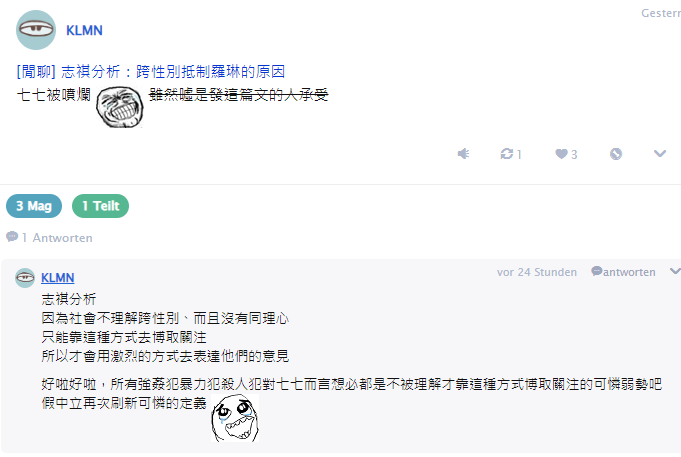Show the 3 Mag likes list
The height and width of the screenshot is (457, 681).
click(x=34, y=206)
